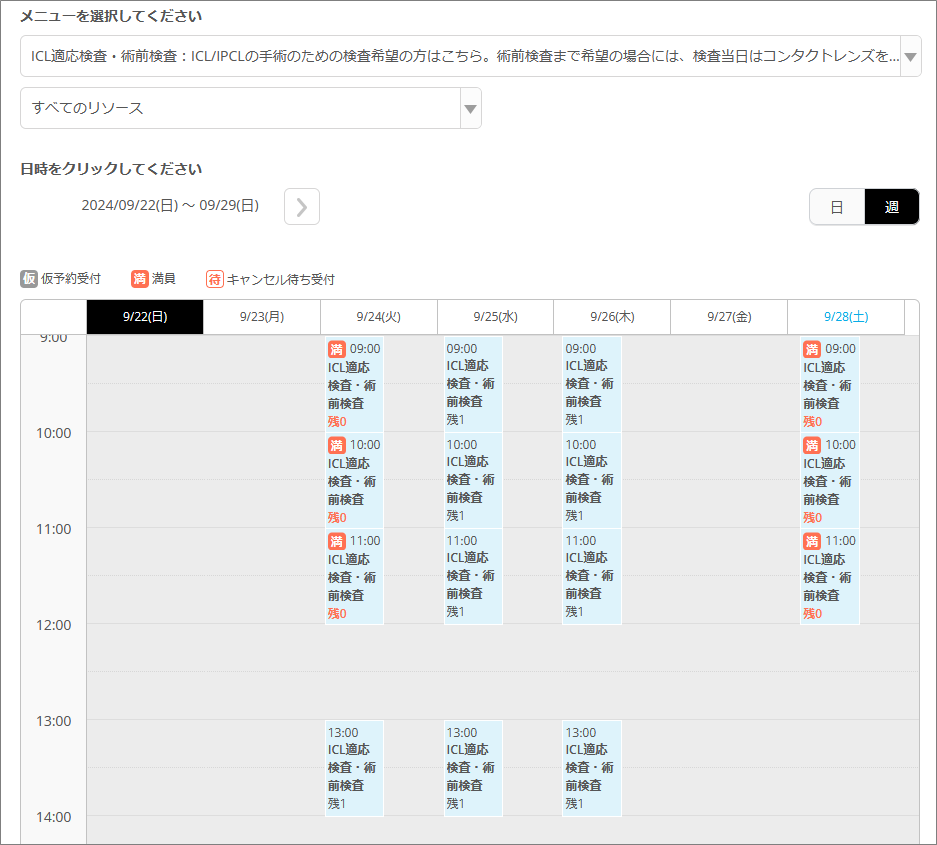
Task: Open the menu selection dropdown
Action: pyautogui.click(x=468, y=56)
